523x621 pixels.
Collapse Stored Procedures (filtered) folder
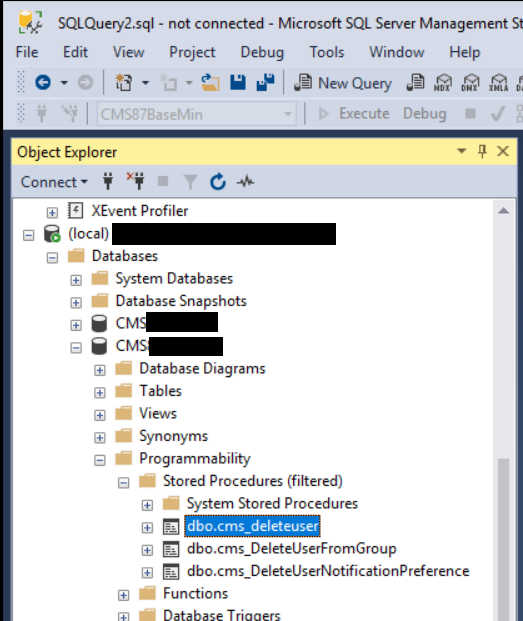pyautogui.click(x=123, y=483)
